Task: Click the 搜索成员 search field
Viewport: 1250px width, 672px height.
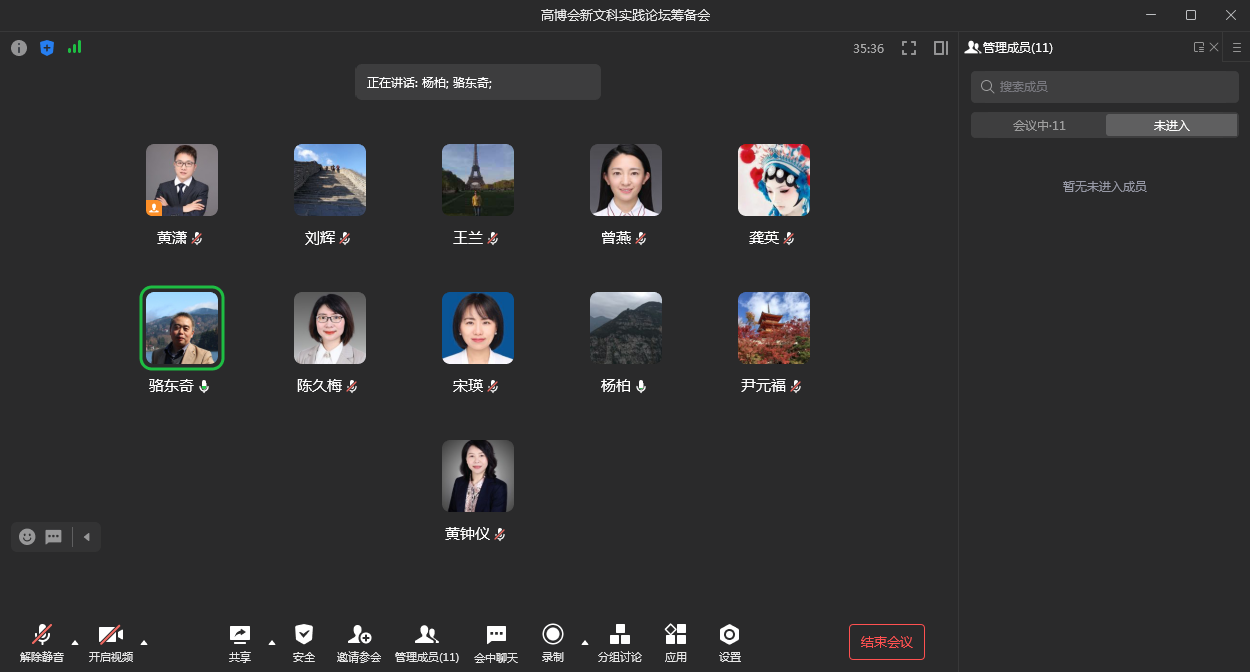Action: coord(1105,87)
